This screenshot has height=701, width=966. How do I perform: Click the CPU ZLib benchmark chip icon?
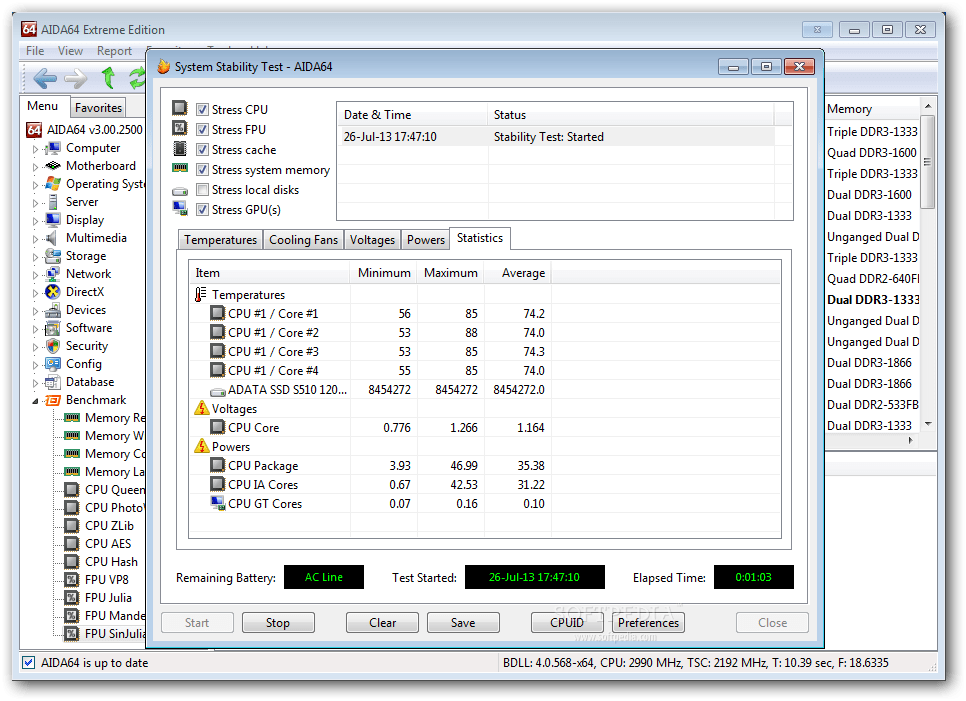(72, 525)
